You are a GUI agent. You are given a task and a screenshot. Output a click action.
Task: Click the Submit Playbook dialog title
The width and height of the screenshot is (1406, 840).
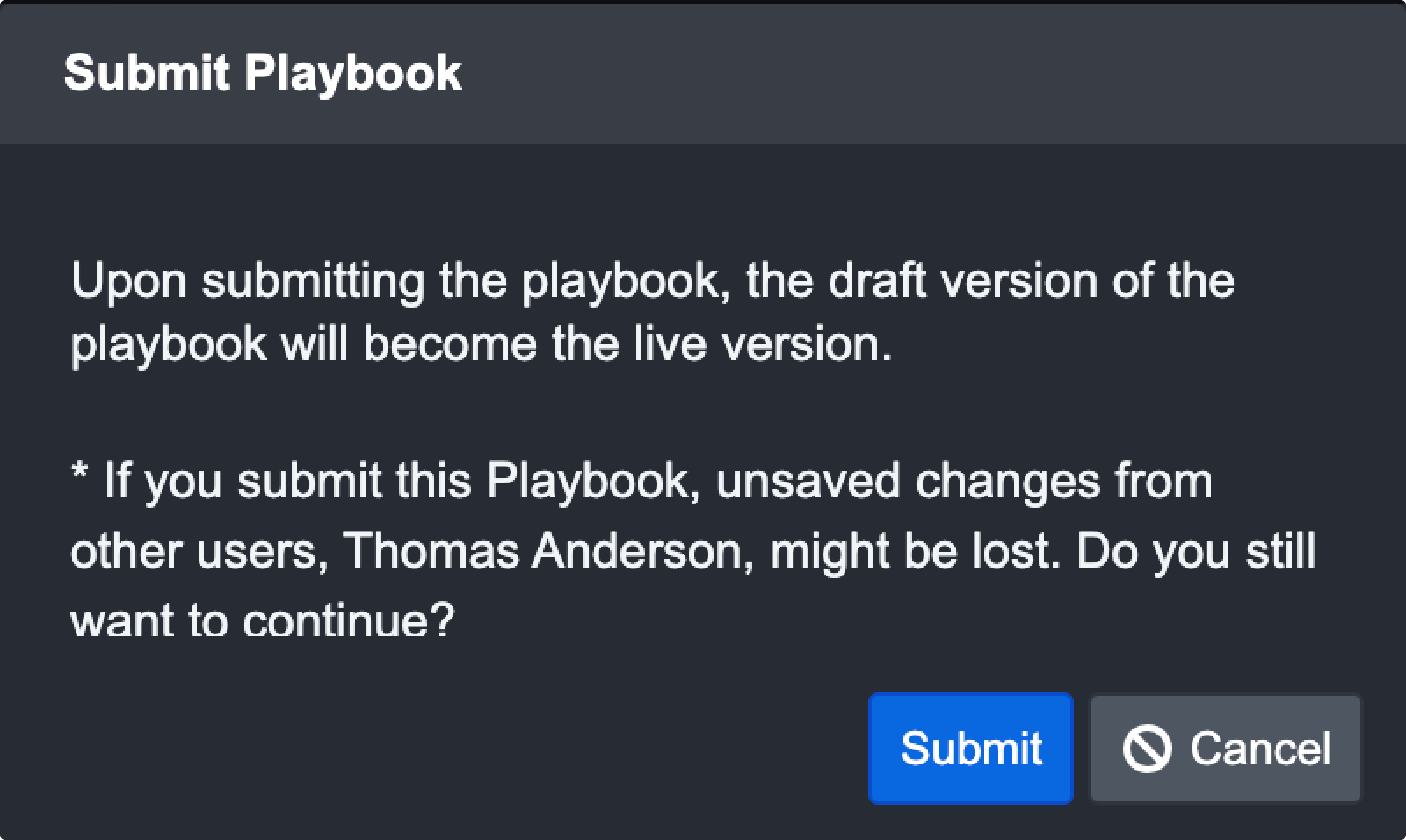(262, 72)
